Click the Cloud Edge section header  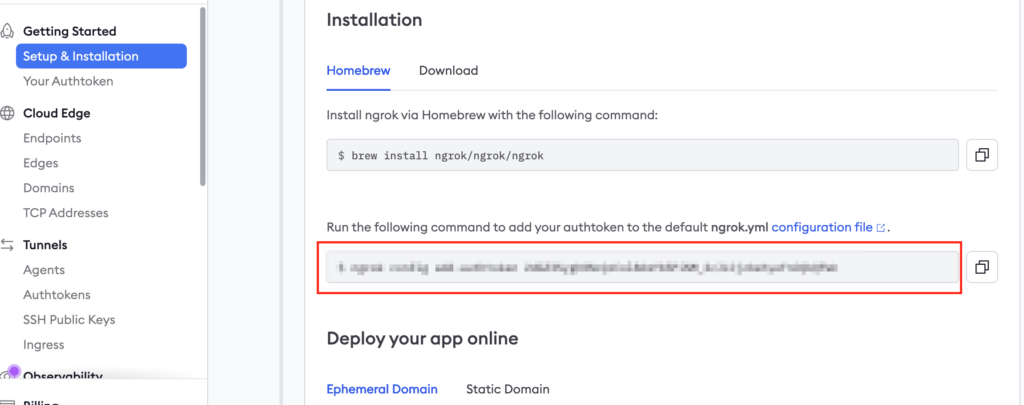pos(57,113)
